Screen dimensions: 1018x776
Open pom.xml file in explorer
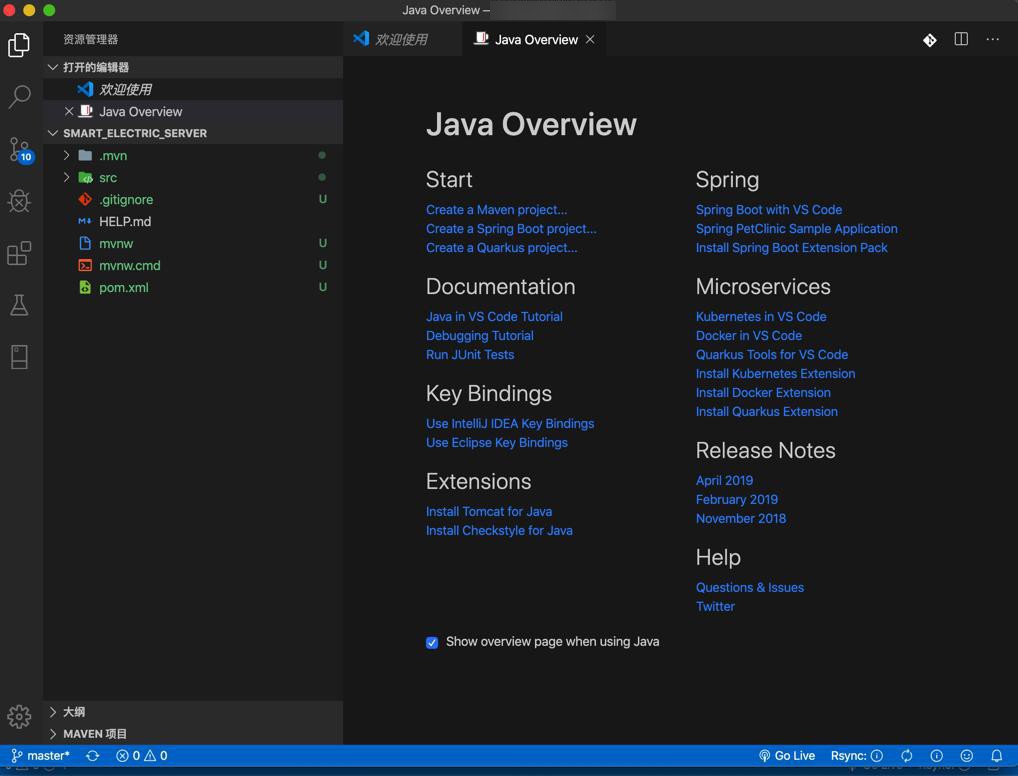pyautogui.click(x=193, y=287)
